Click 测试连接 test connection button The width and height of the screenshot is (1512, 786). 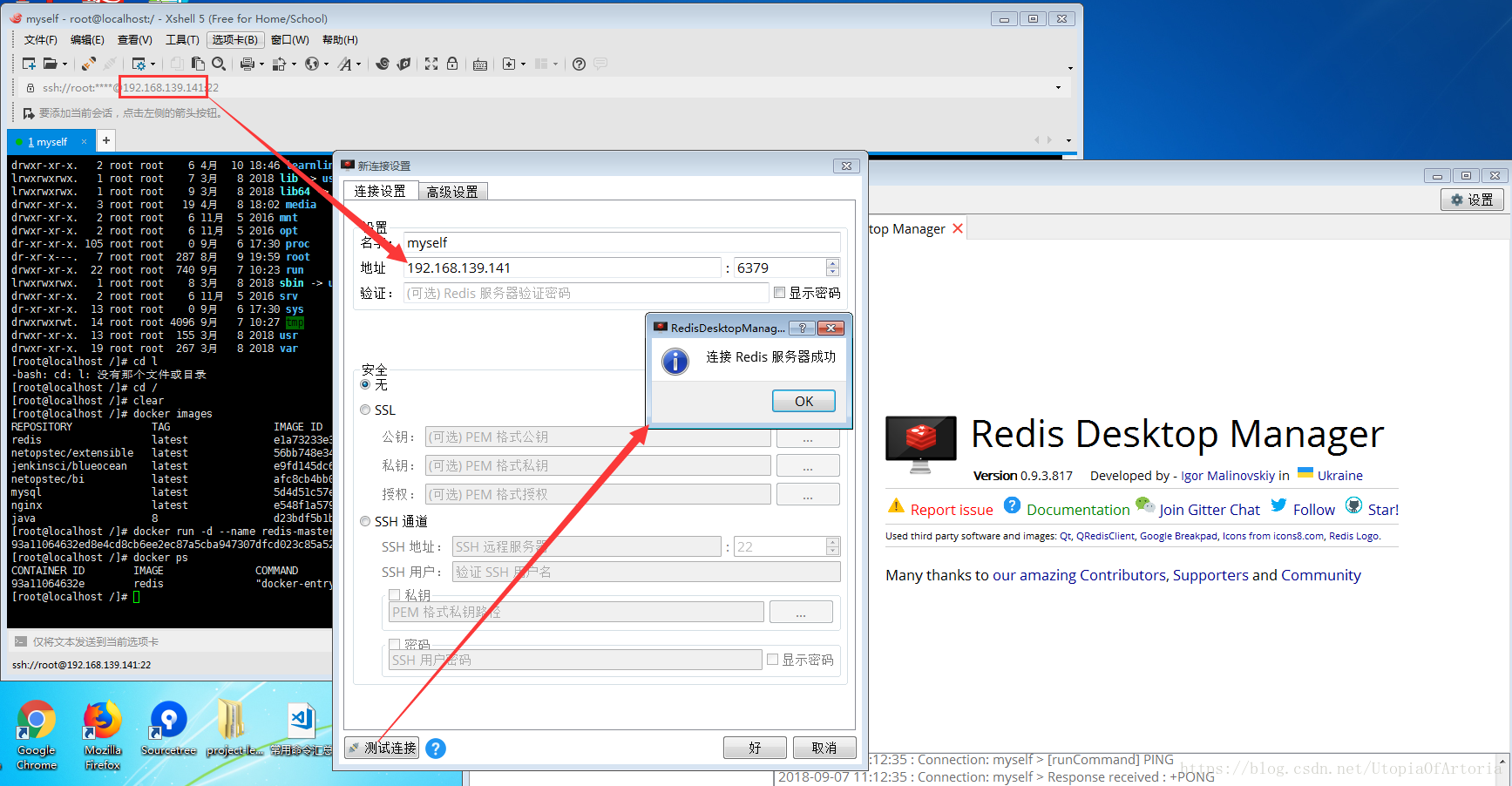click(x=382, y=748)
